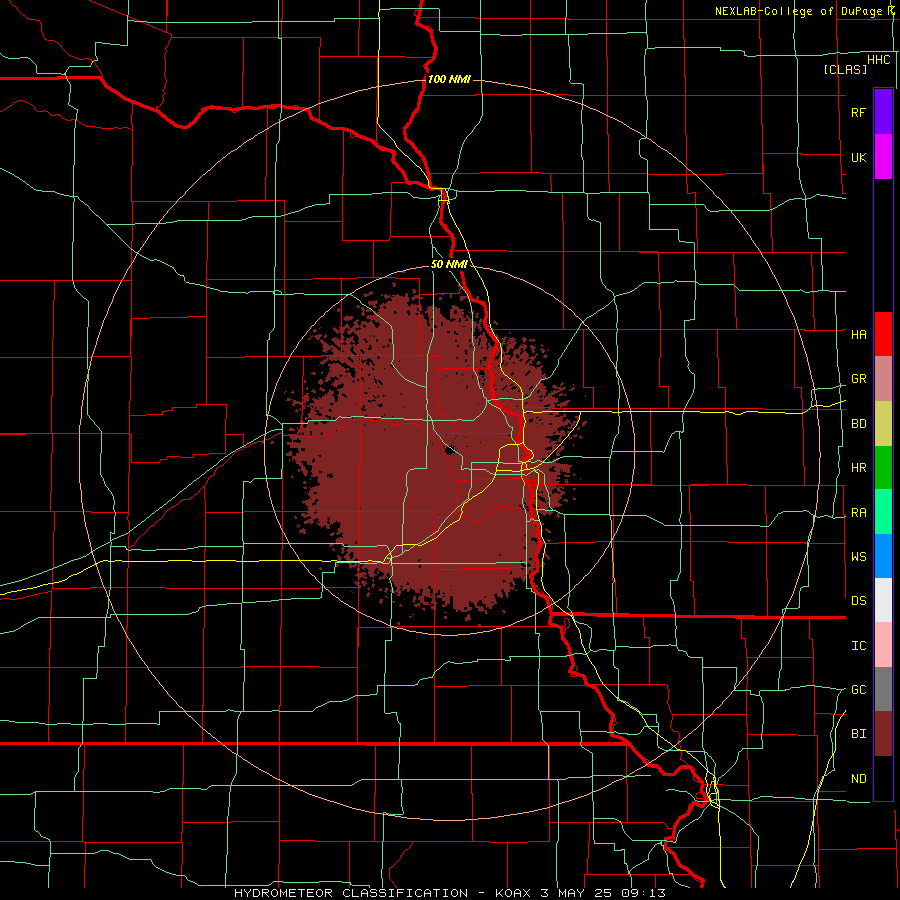This screenshot has width=900, height=900.
Task: Click the GC legend label
Action: coord(858,689)
